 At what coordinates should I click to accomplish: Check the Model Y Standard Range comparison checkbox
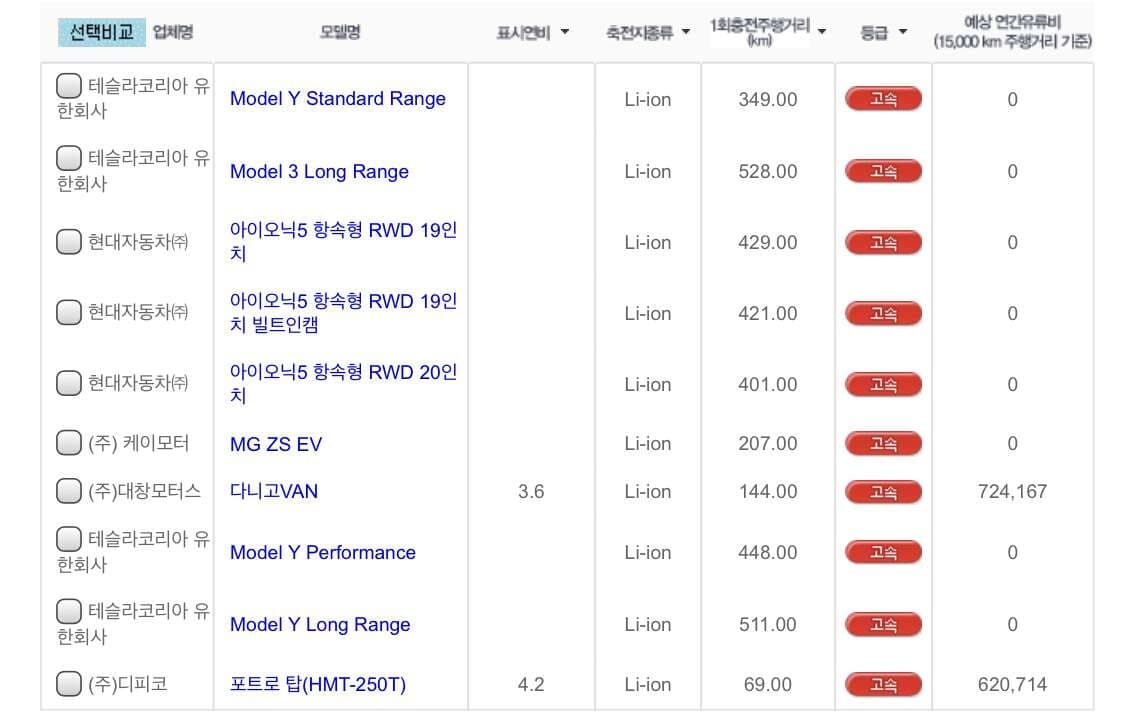point(68,86)
